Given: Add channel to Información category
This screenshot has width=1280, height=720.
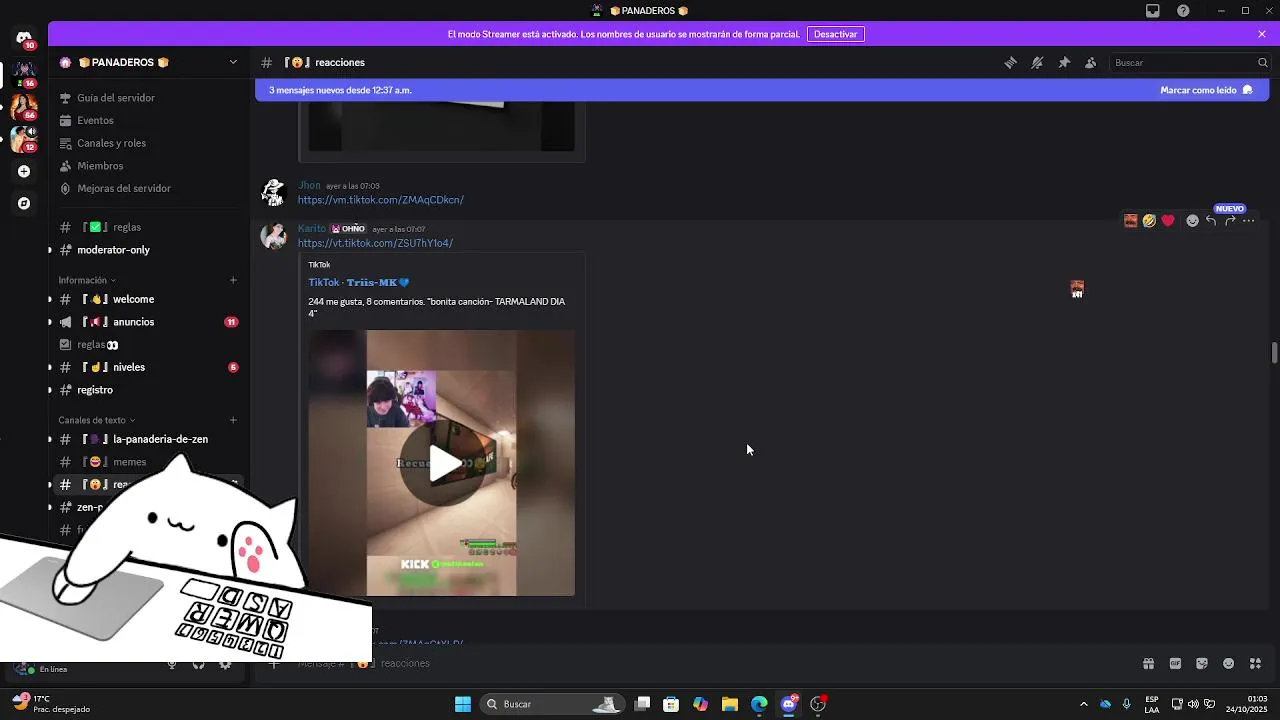Looking at the screenshot, I should [233, 280].
